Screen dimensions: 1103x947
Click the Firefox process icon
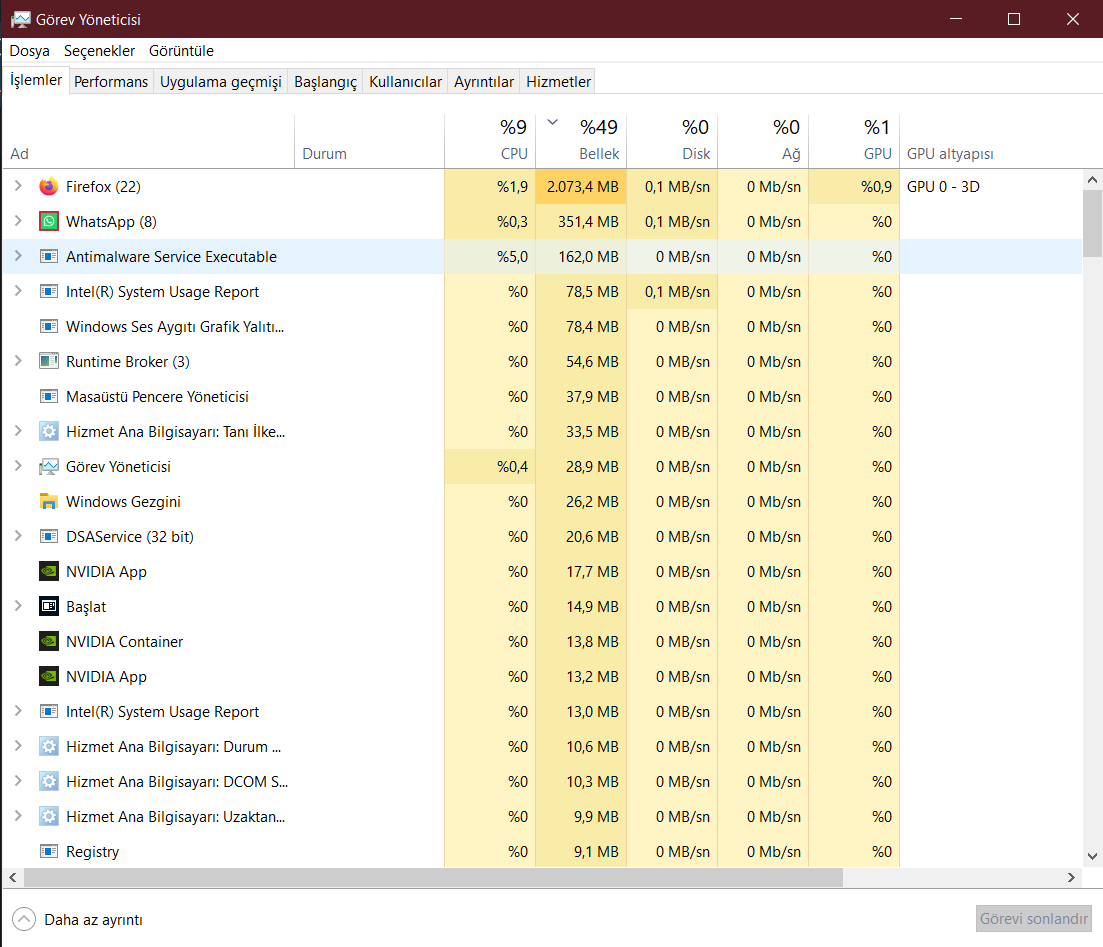tap(49, 186)
